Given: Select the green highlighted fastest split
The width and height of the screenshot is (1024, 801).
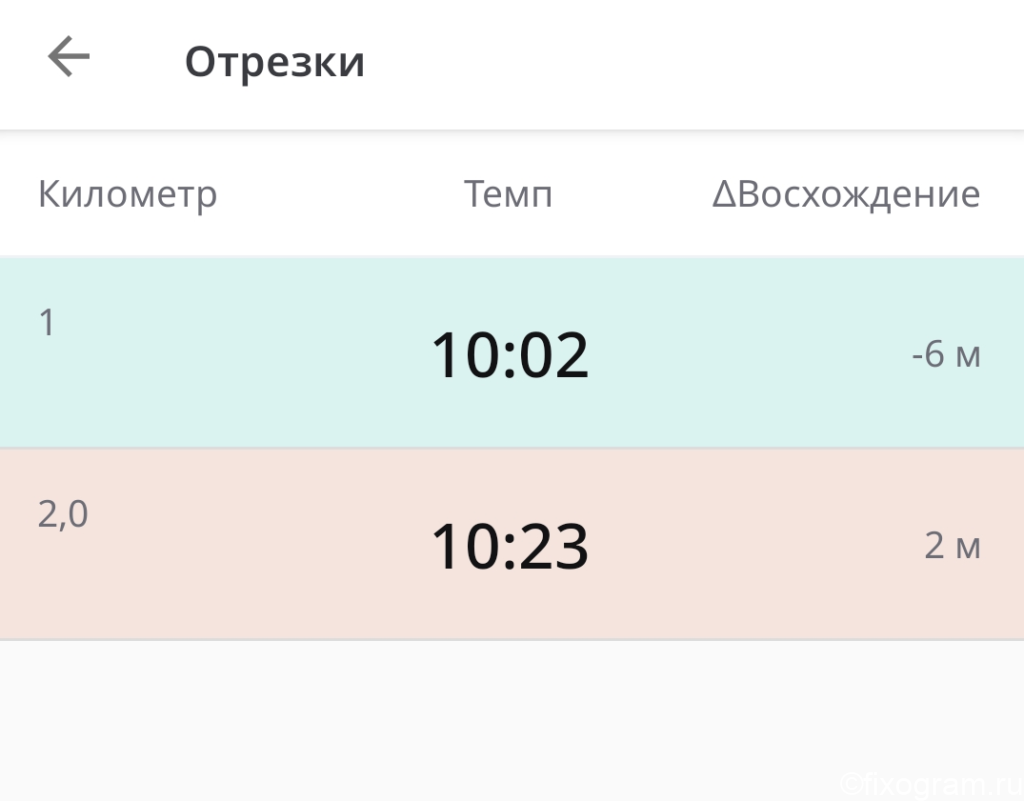Looking at the screenshot, I should coord(512,353).
